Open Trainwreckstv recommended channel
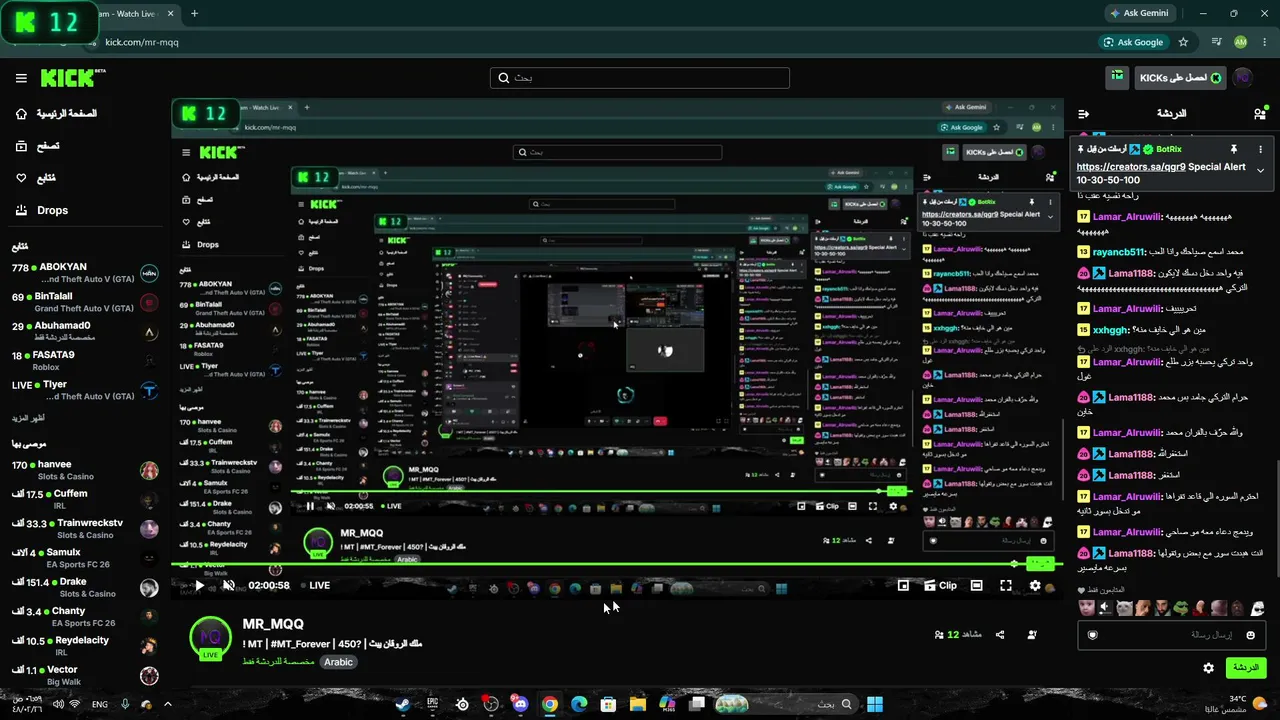Viewport: 1280px width, 720px height. coord(85,528)
